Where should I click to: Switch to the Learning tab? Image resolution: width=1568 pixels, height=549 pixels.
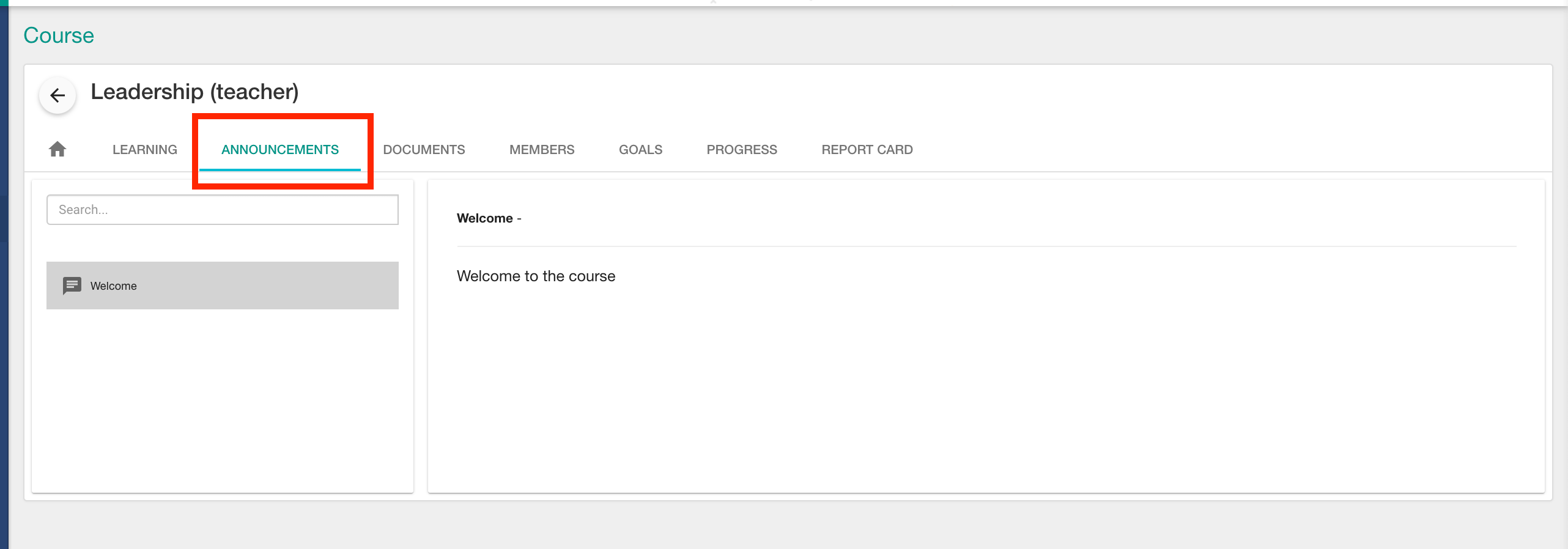pyautogui.click(x=145, y=150)
